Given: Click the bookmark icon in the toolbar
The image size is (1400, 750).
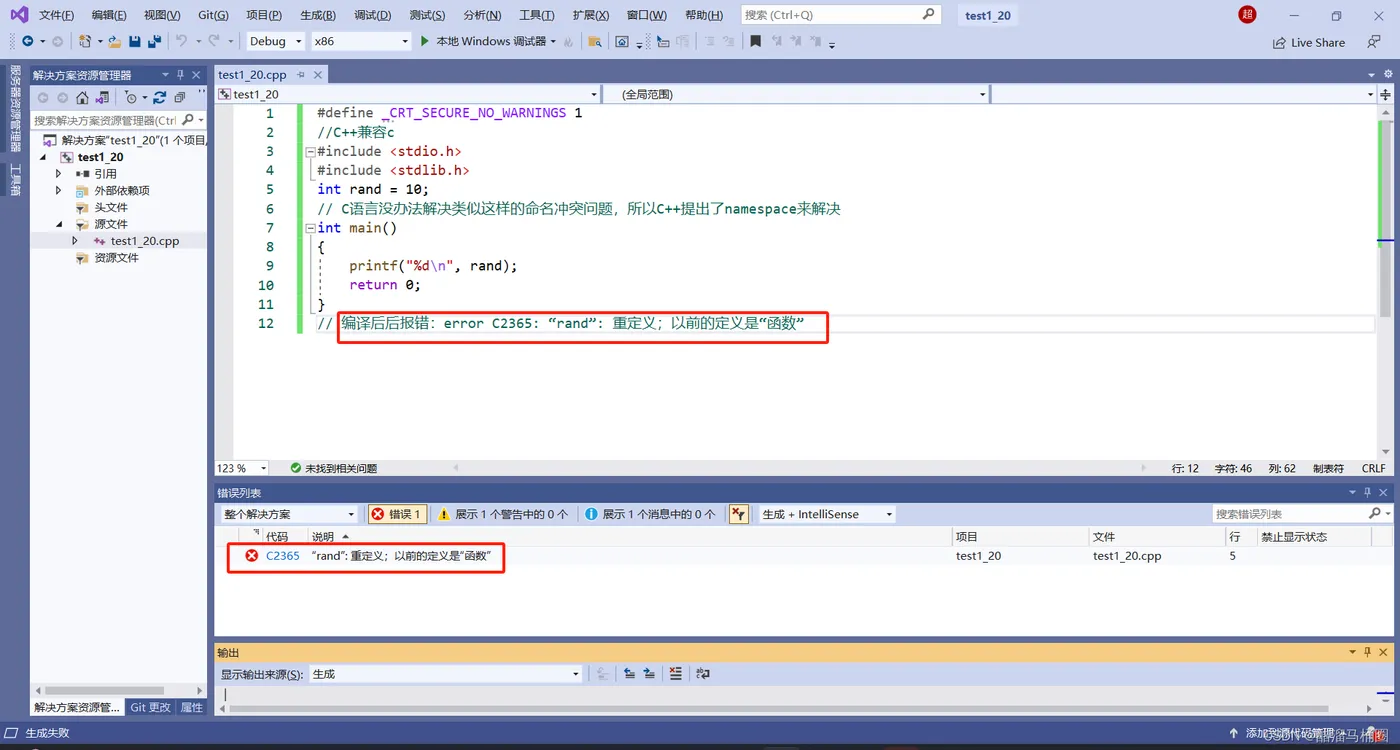Looking at the screenshot, I should tap(755, 41).
